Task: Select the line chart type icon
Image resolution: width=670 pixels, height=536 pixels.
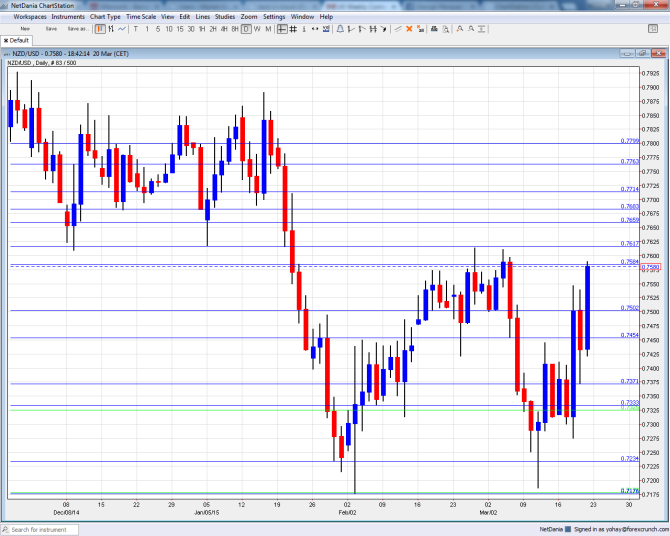Action: [x=122, y=29]
